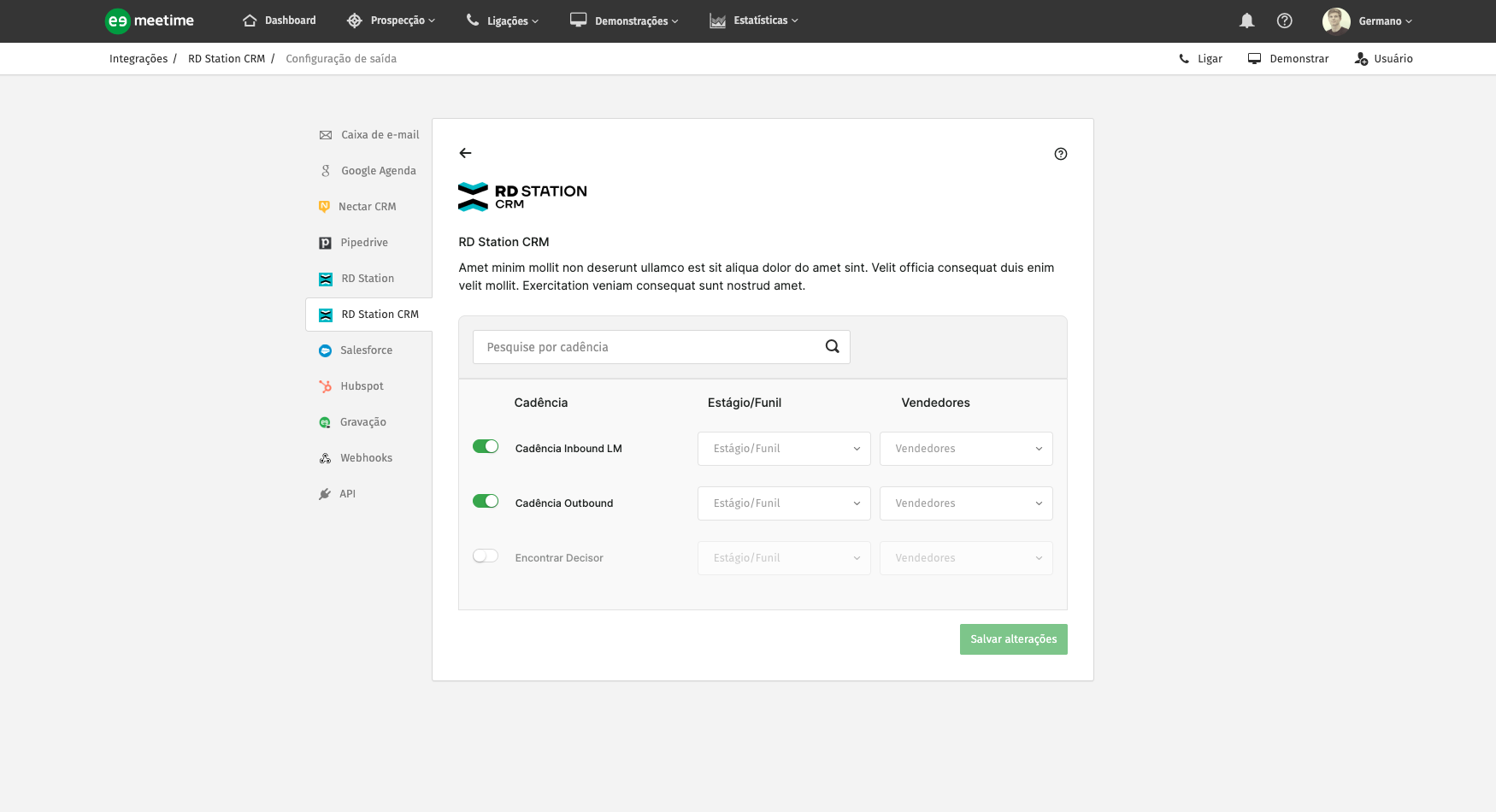This screenshot has width=1496, height=812.
Task: Click the Demonstrar screen icon
Action: coord(1254,59)
